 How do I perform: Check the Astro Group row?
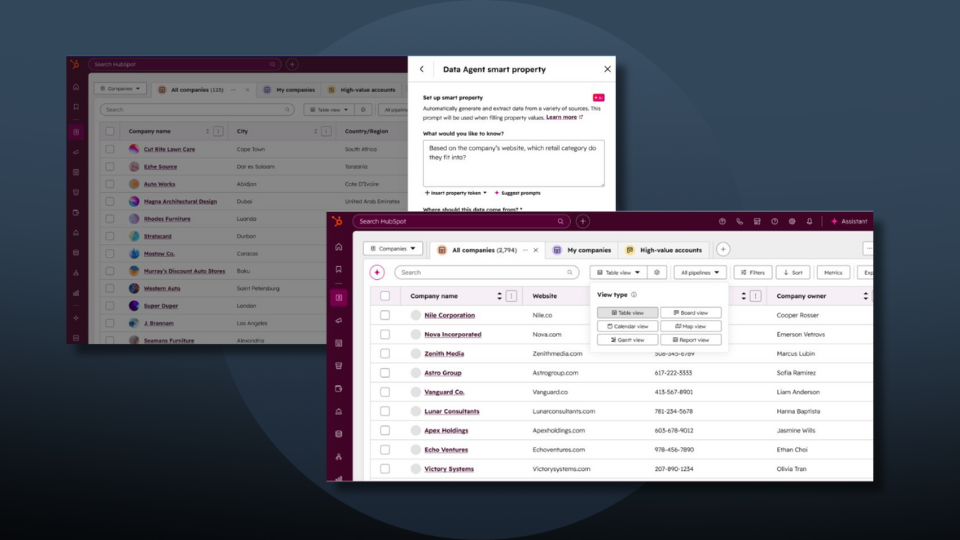(384, 373)
